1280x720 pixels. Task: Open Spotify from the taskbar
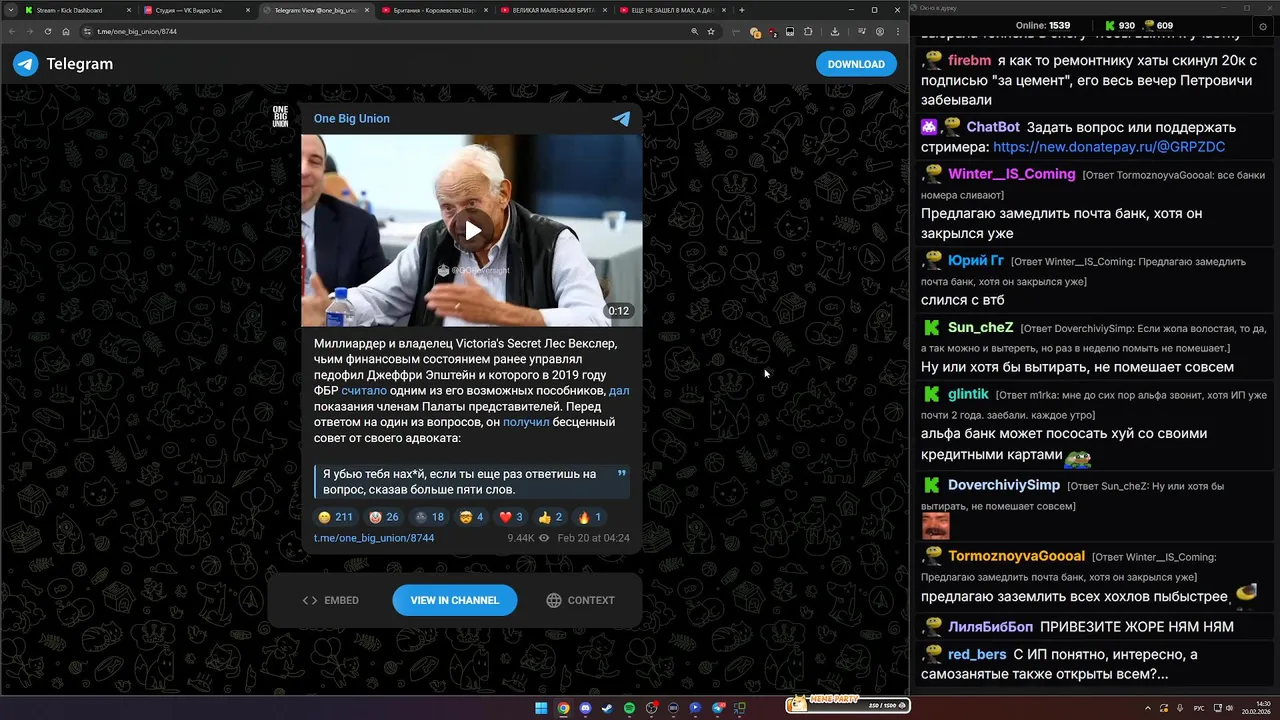(x=629, y=708)
